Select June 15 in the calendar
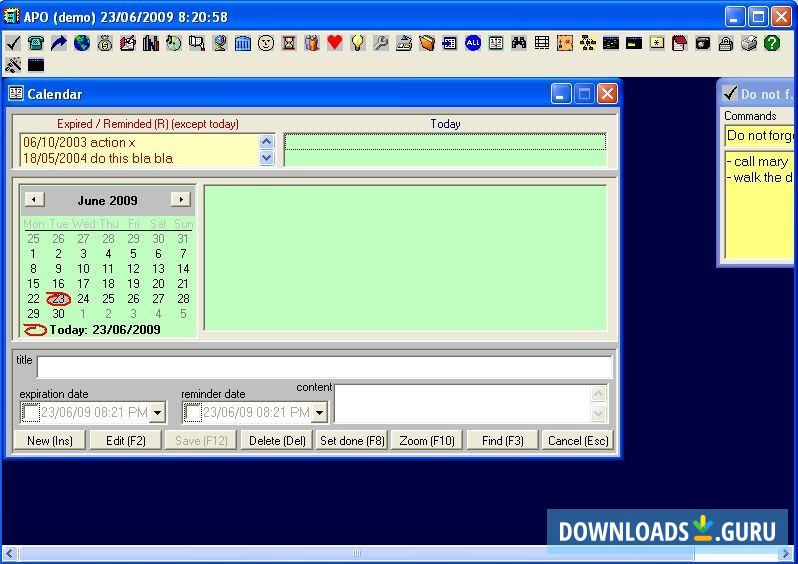The image size is (798, 564). (34, 284)
